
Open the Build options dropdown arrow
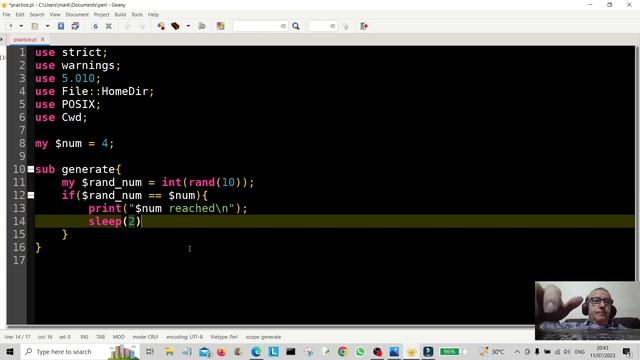click(x=188, y=26)
